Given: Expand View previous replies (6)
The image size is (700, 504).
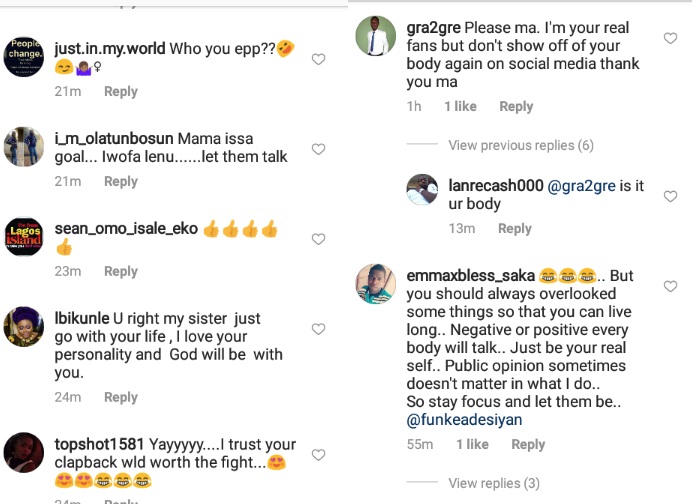Looking at the screenshot, I should coord(521,145).
